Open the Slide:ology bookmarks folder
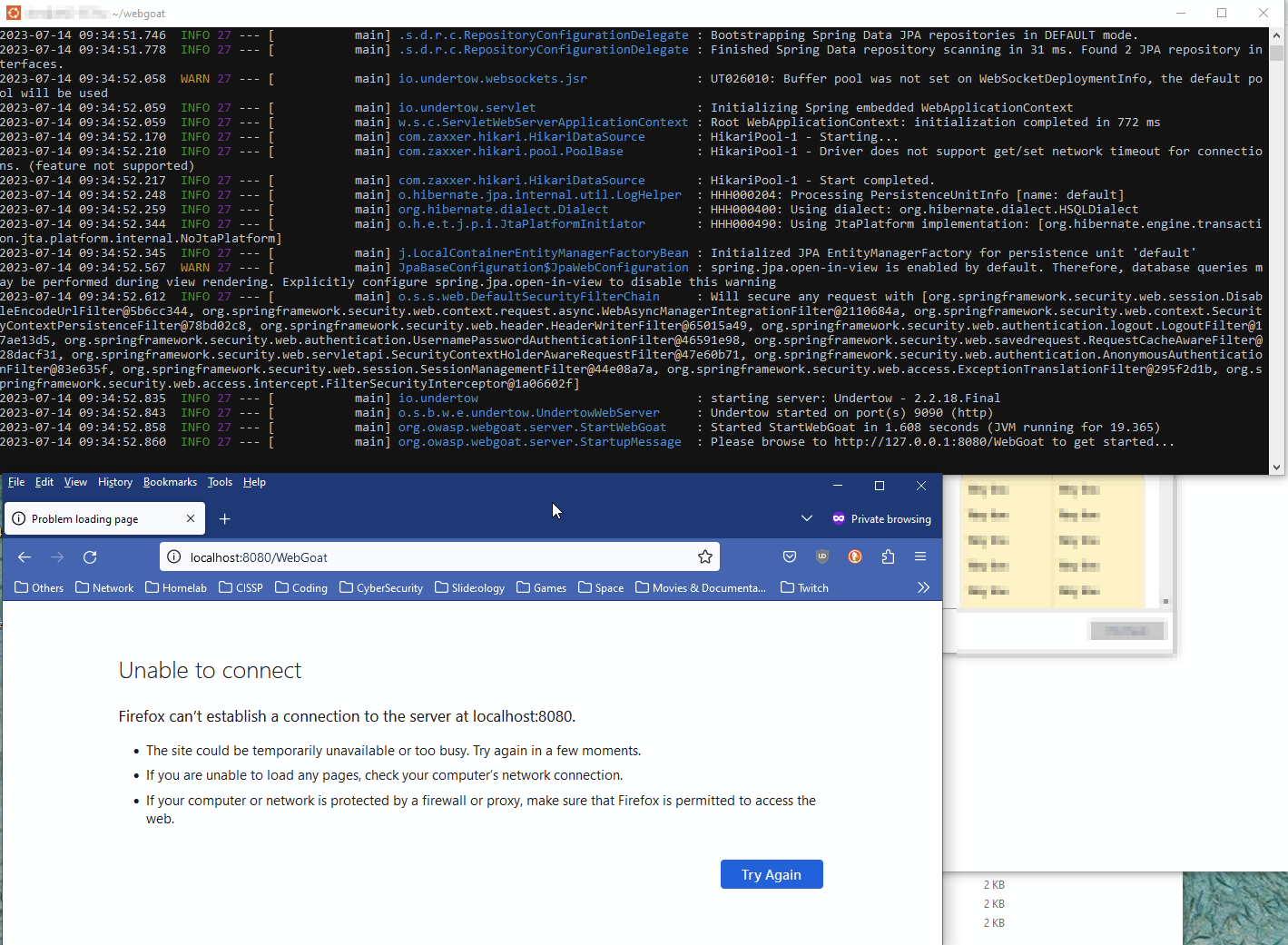Image resolution: width=1288 pixels, height=945 pixels. coord(469,587)
